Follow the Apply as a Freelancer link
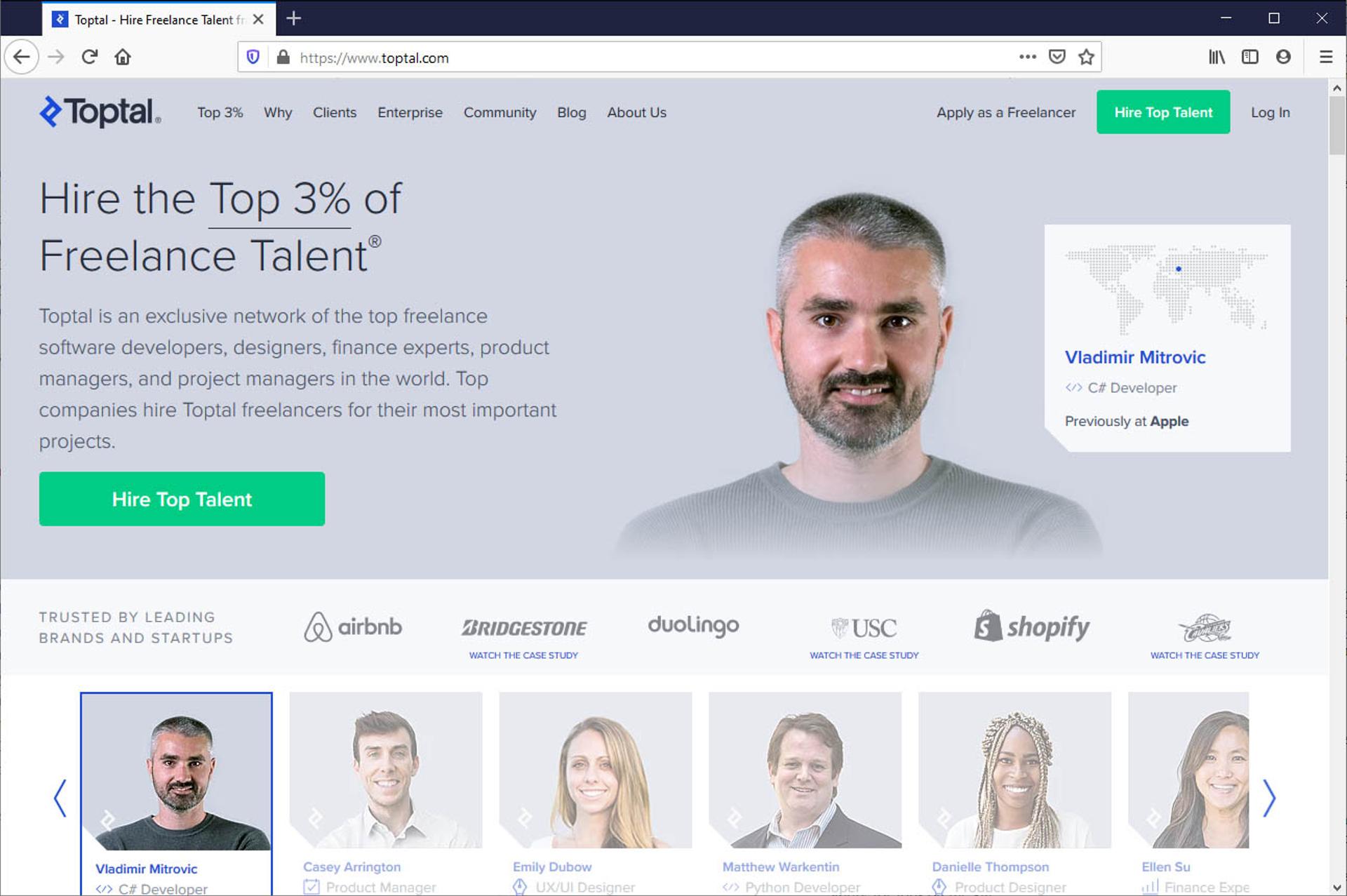This screenshot has width=1347, height=896. pyautogui.click(x=1005, y=112)
